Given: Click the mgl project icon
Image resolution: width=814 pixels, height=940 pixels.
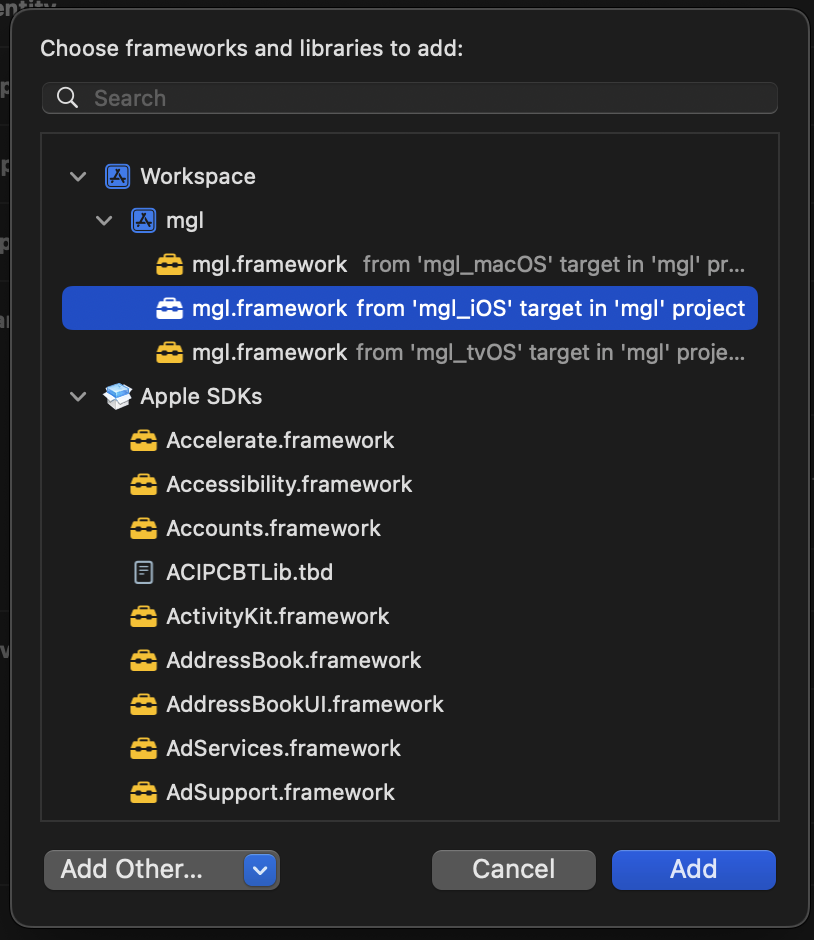Looking at the screenshot, I should pyautogui.click(x=144, y=221).
